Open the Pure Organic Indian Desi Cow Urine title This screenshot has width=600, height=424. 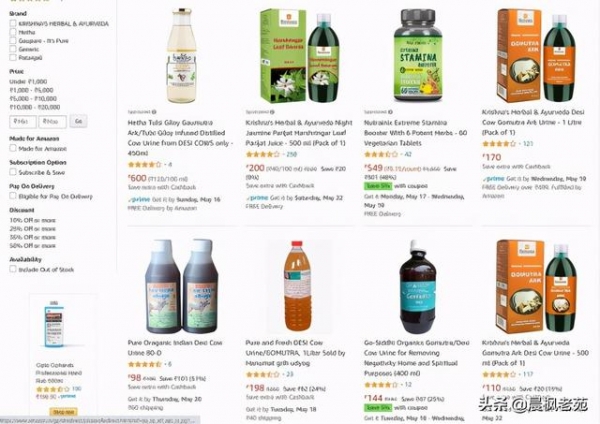[175, 347]
